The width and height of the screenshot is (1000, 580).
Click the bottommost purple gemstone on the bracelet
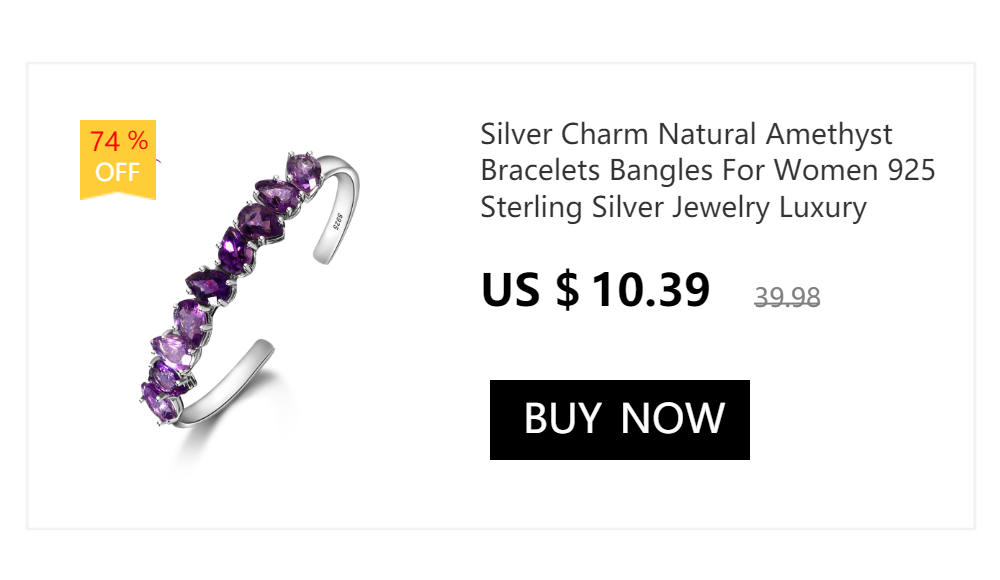[157, 401]
